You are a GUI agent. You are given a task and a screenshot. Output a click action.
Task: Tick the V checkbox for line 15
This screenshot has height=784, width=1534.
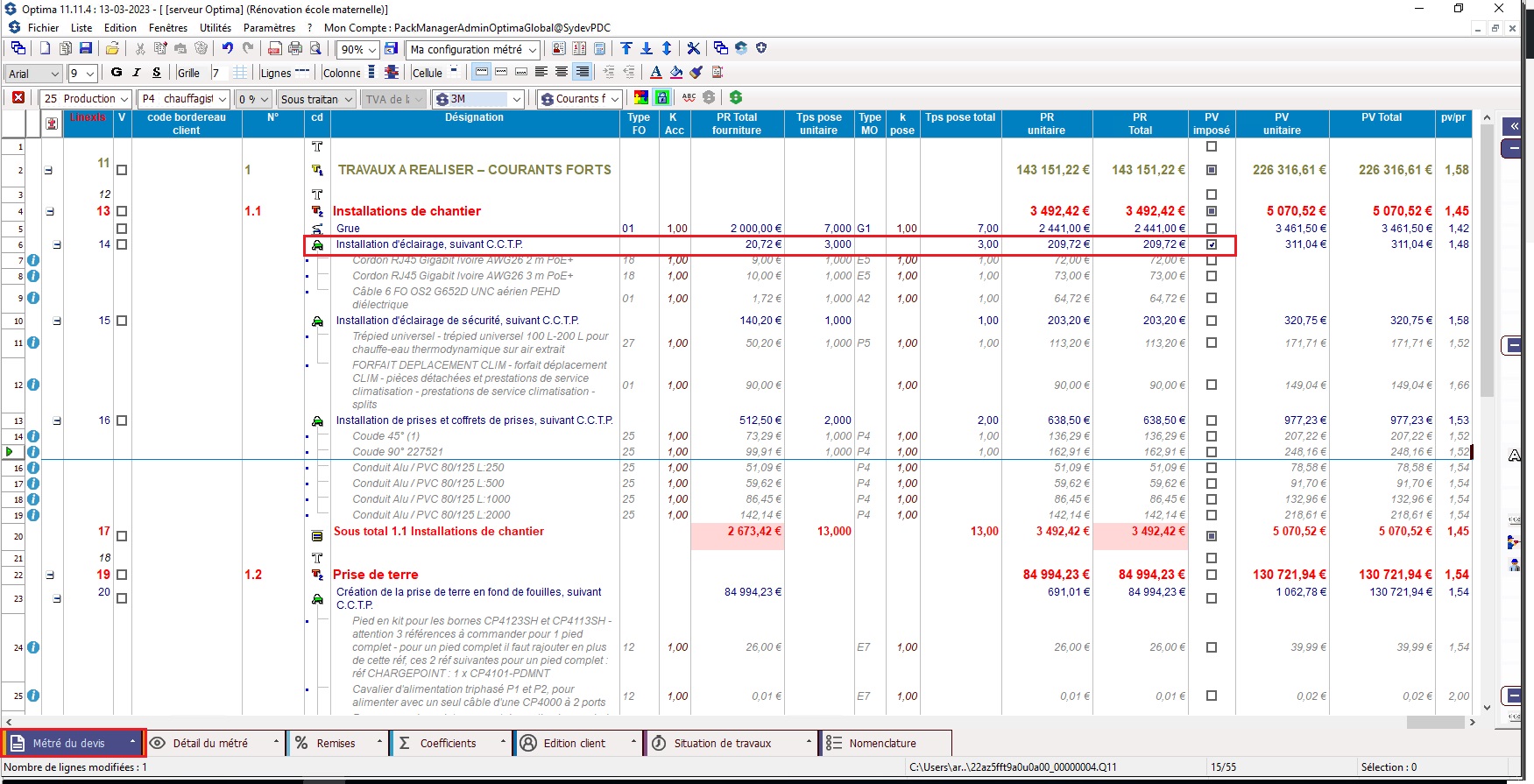click(122, 321)
